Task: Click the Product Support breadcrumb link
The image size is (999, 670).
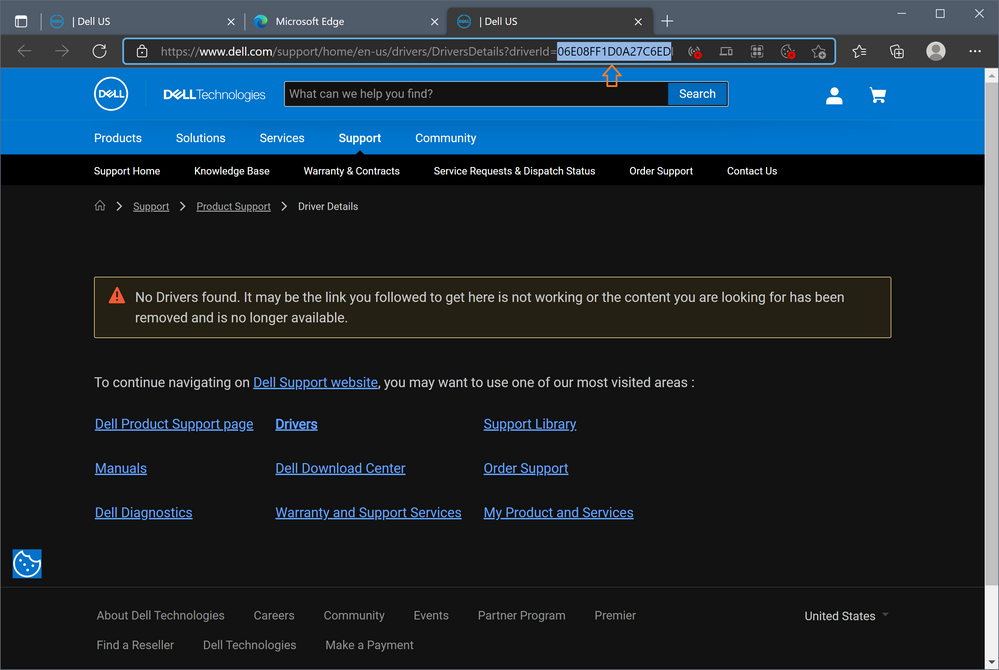Action: pos(233,206)
